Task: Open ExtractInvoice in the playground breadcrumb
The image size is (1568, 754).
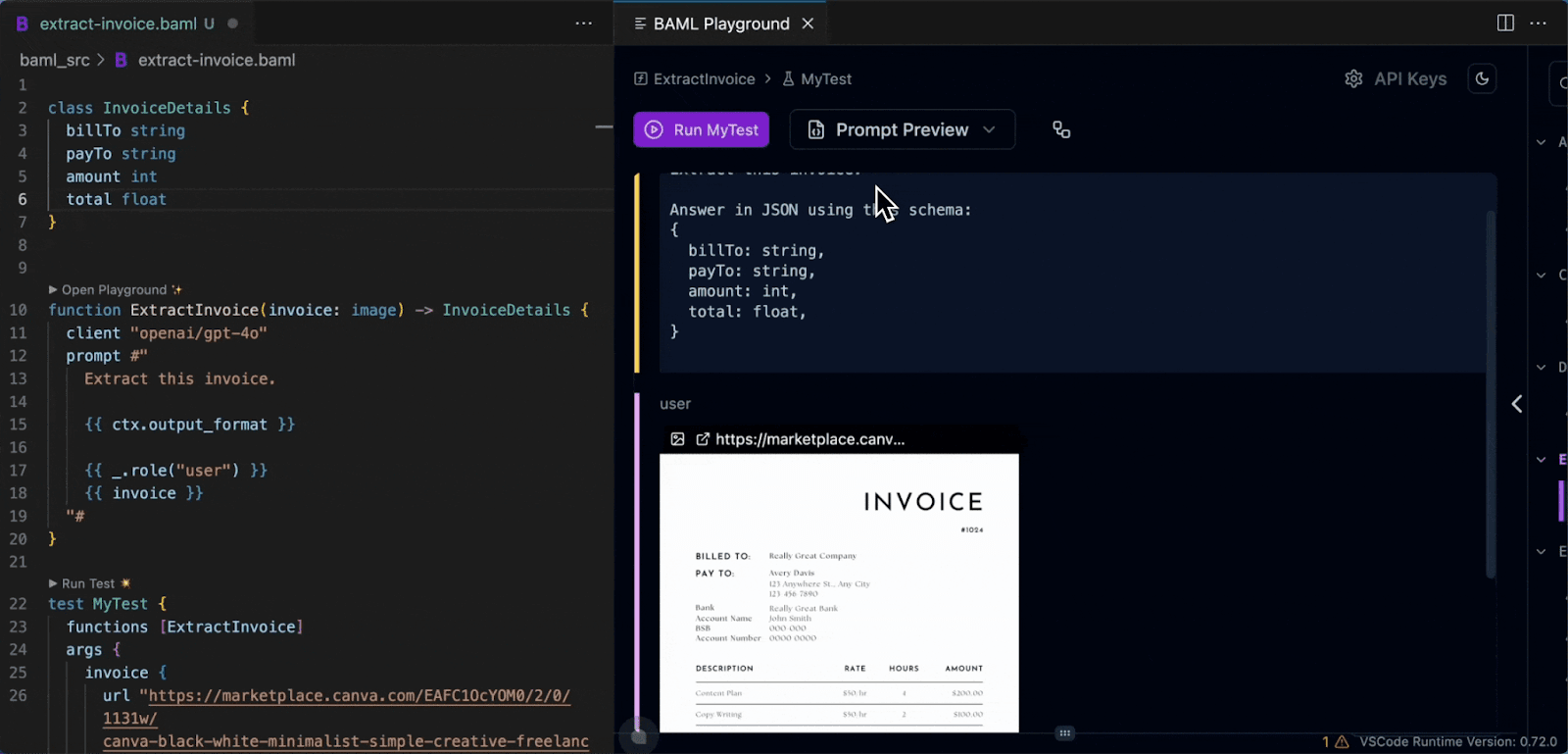Action: 705,78
